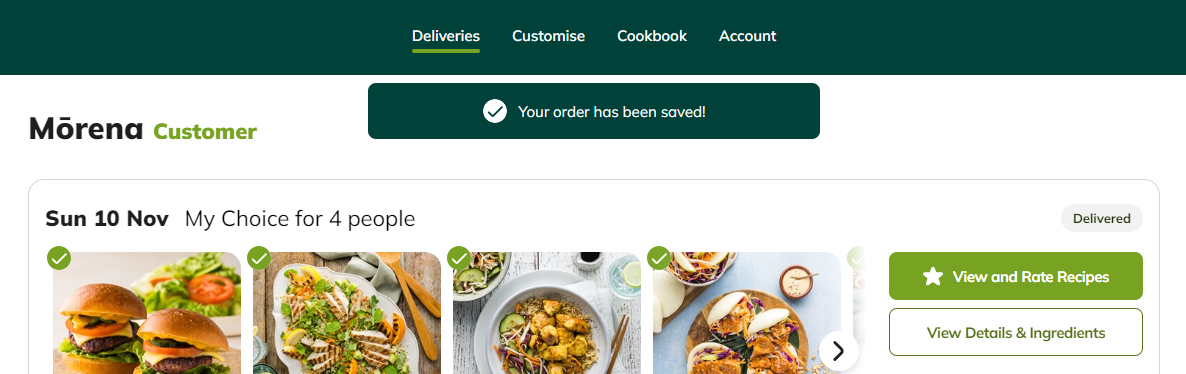Open the grilled chicken salad thumbnail
The width and height of the screenshot is (1186, 374).
tap(346, 313)
